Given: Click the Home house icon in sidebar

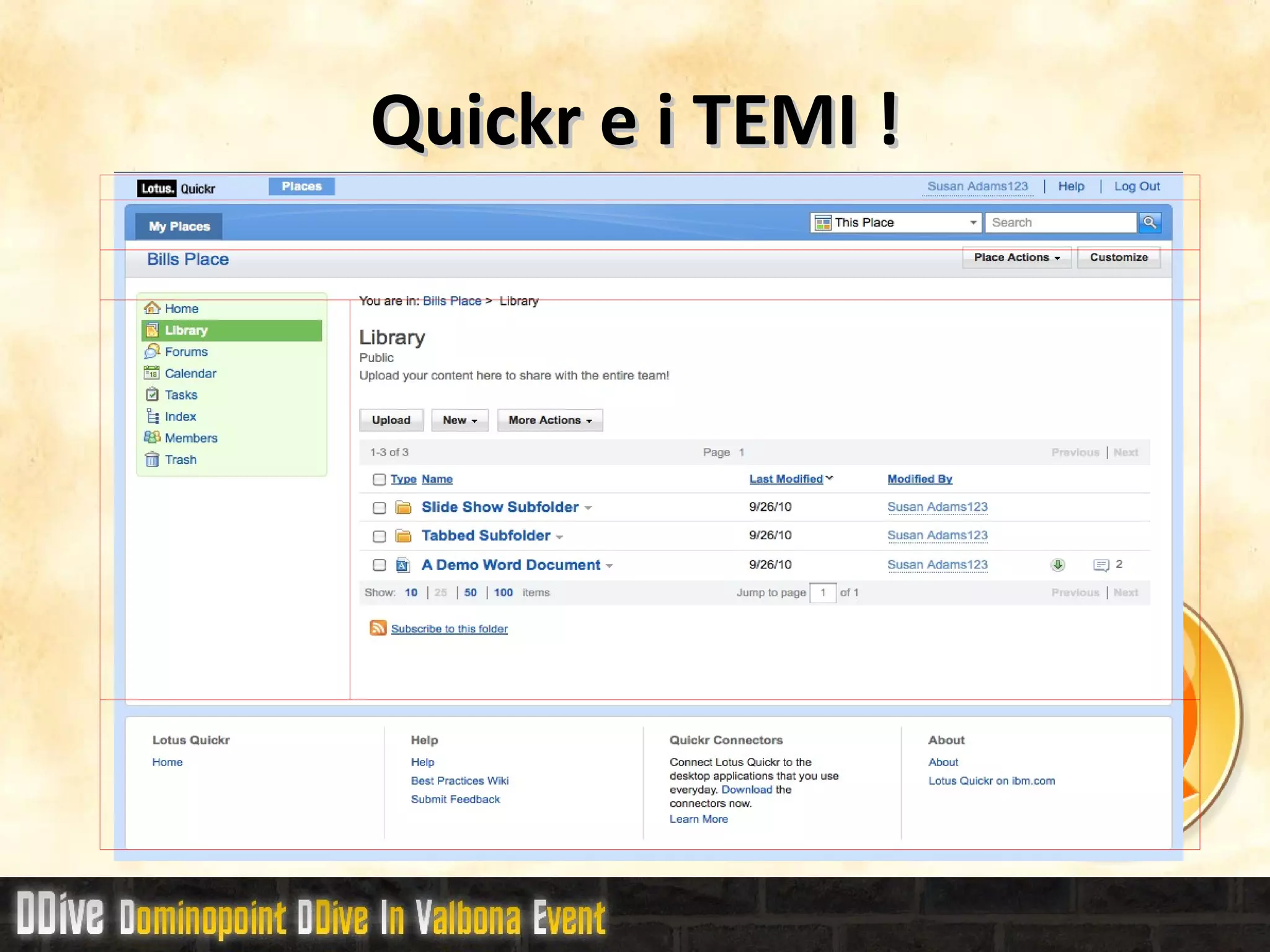Looking at the screenshot, I should [x=152, y=308].
